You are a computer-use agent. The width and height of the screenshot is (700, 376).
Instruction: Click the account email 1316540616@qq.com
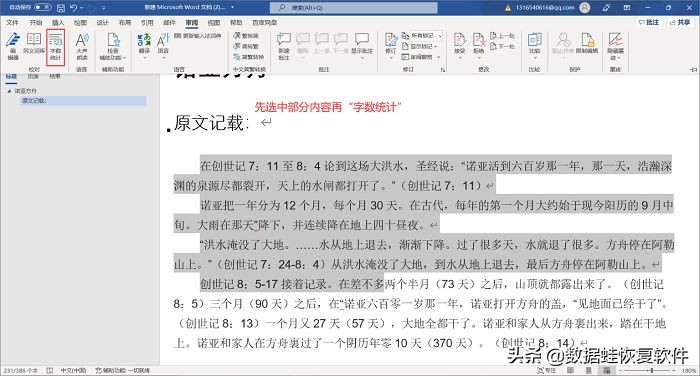pos(545,8)
